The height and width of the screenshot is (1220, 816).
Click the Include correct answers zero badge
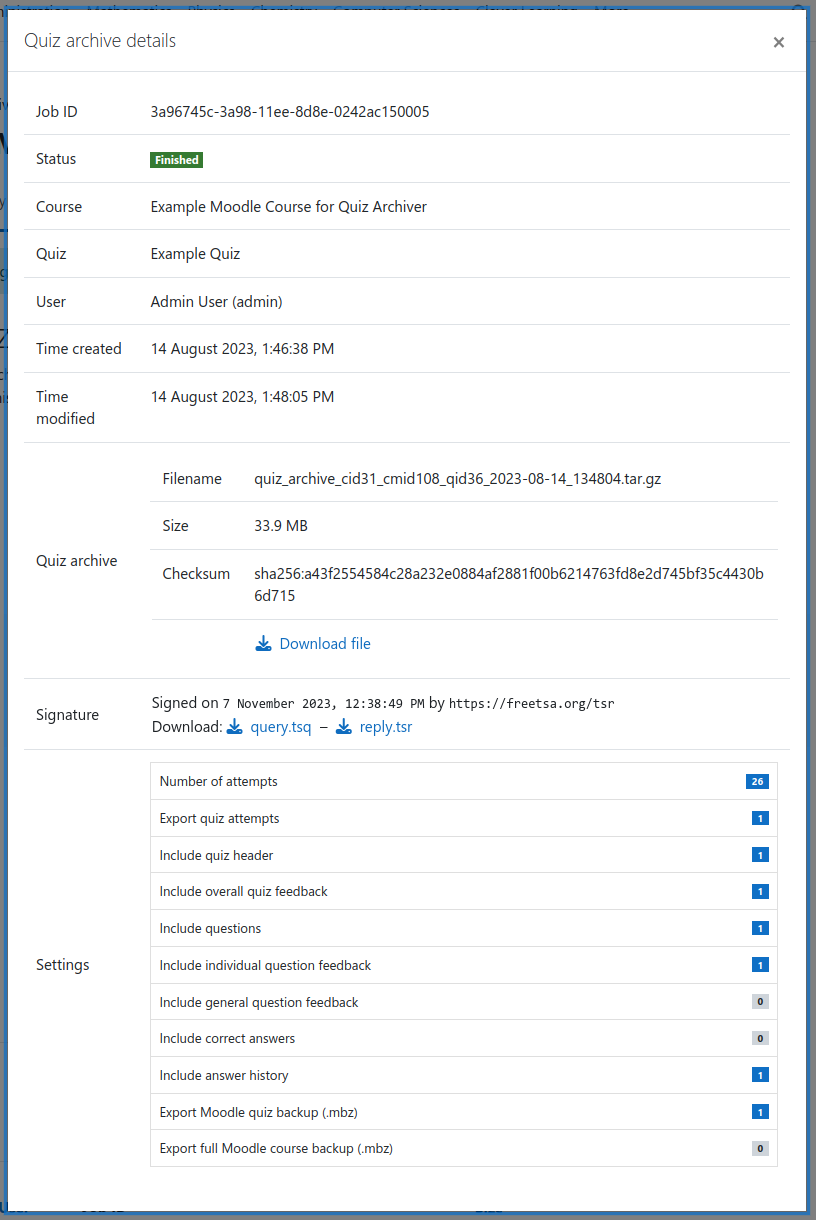(x=760, y=1038)
